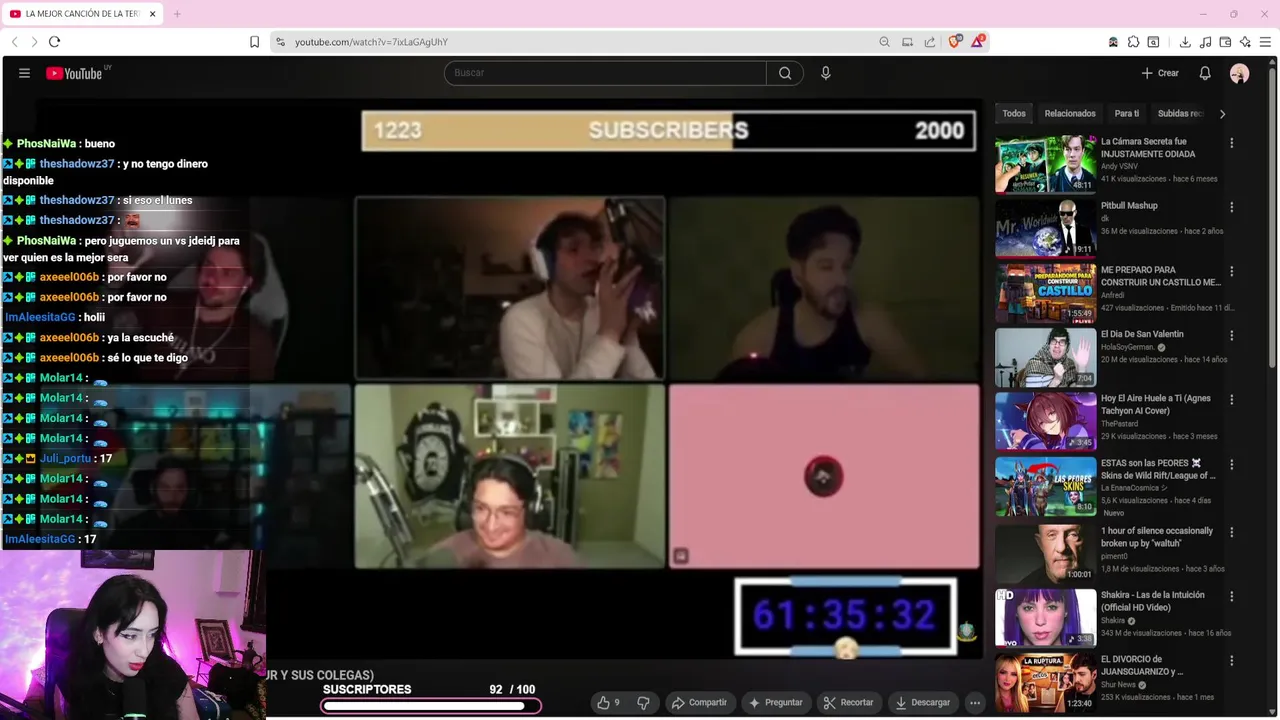Open Brave Rewards triangle icon
Image resolution: width=1280 pixels, height=720 pixels.
pos(978,42)
